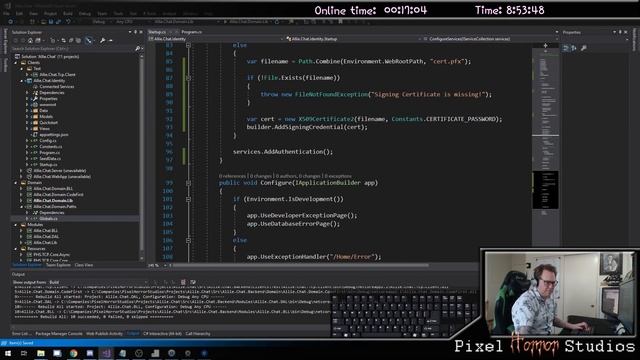Click the Home icon in Solution Explorer toolbar
This screenshot has width=640, height=360.
pos(30,40)
